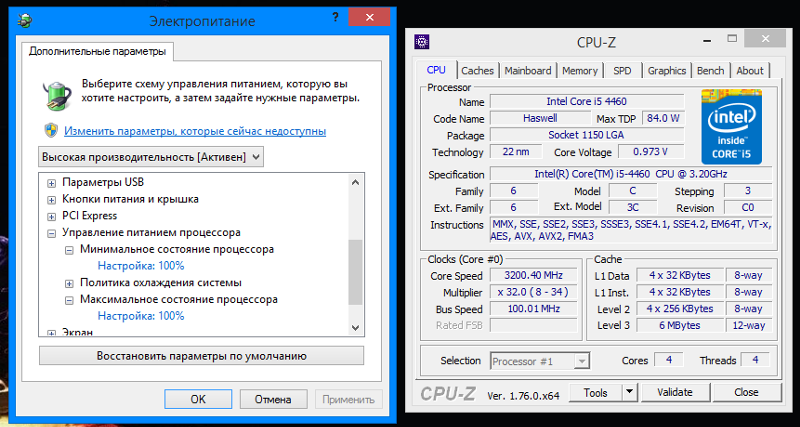Click the Instructions list text in CPU-Z
Screen dimensions: 800x427
pyautogui.click(x=631, y=230)
